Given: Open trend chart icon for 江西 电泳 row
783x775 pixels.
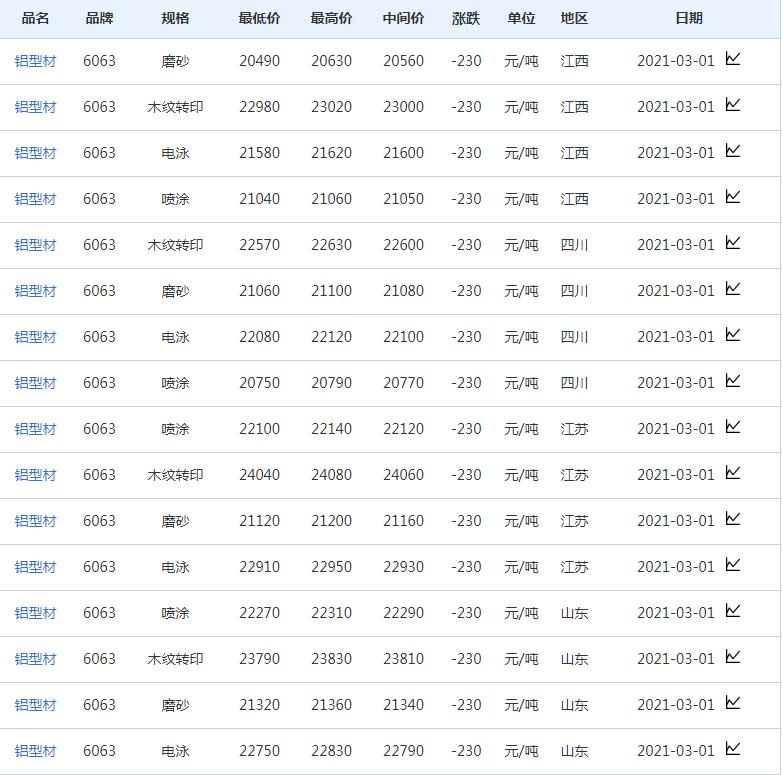Looking at the screenshot, I should (733, 151).
